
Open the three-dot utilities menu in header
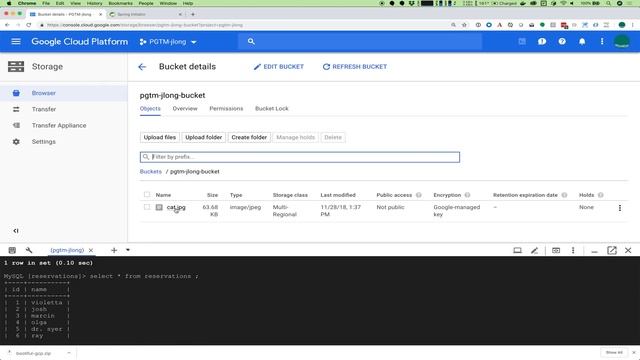(602, 42)
